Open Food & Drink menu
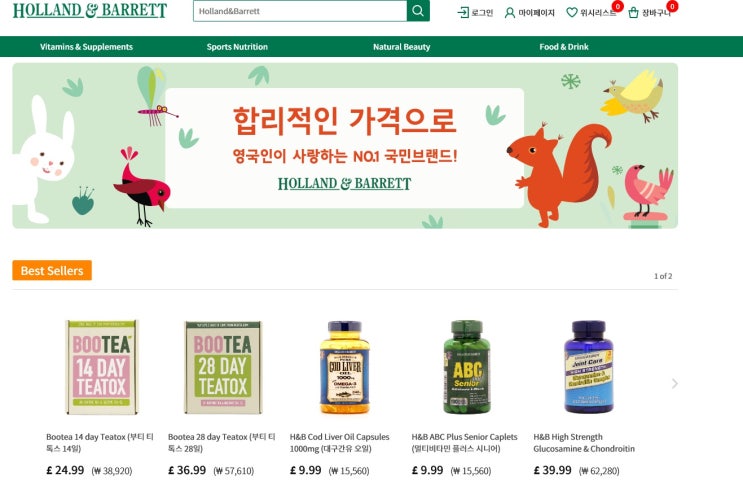 (x=564, y=47)
